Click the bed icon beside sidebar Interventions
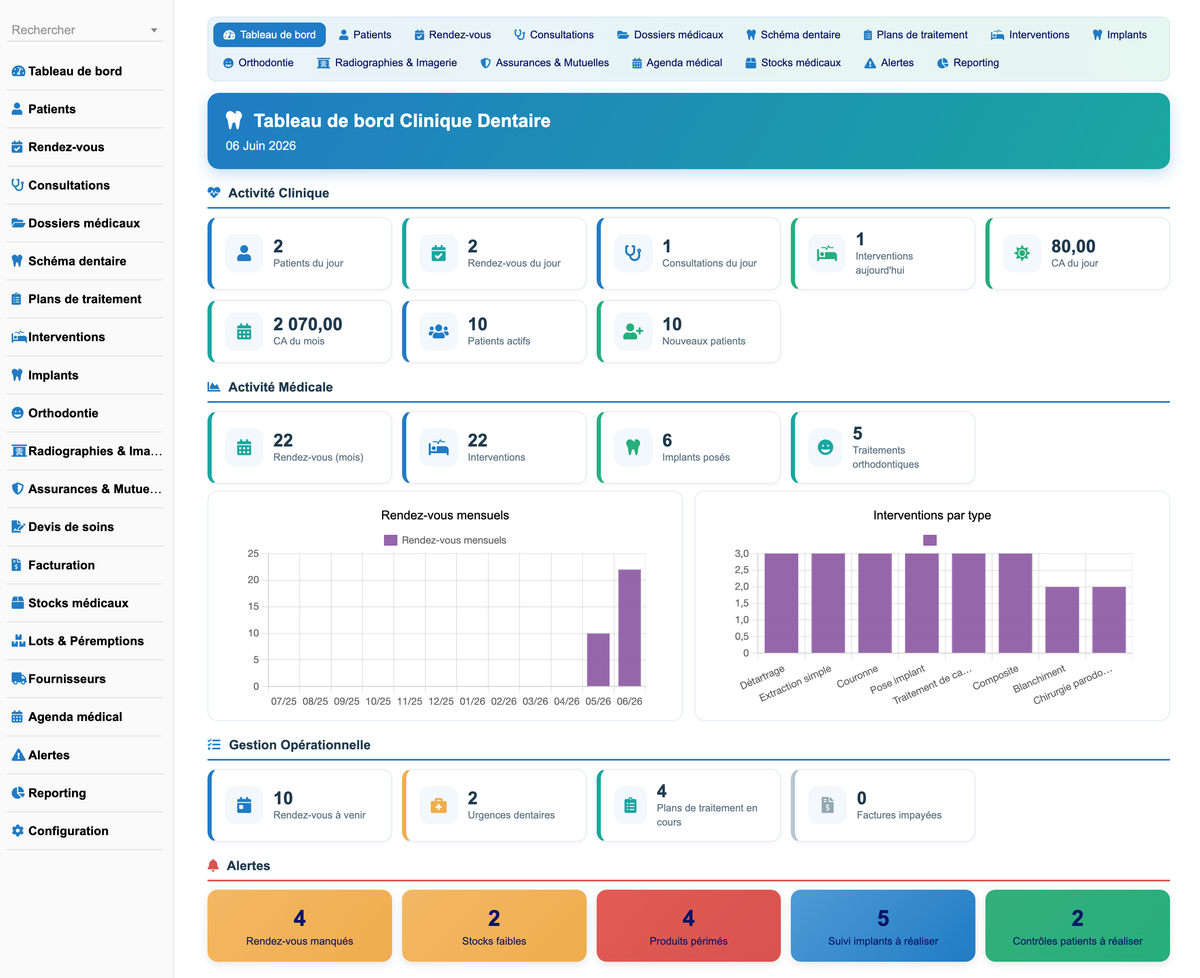The height and width of the screenshot is (978, 1200). [19, 337]
